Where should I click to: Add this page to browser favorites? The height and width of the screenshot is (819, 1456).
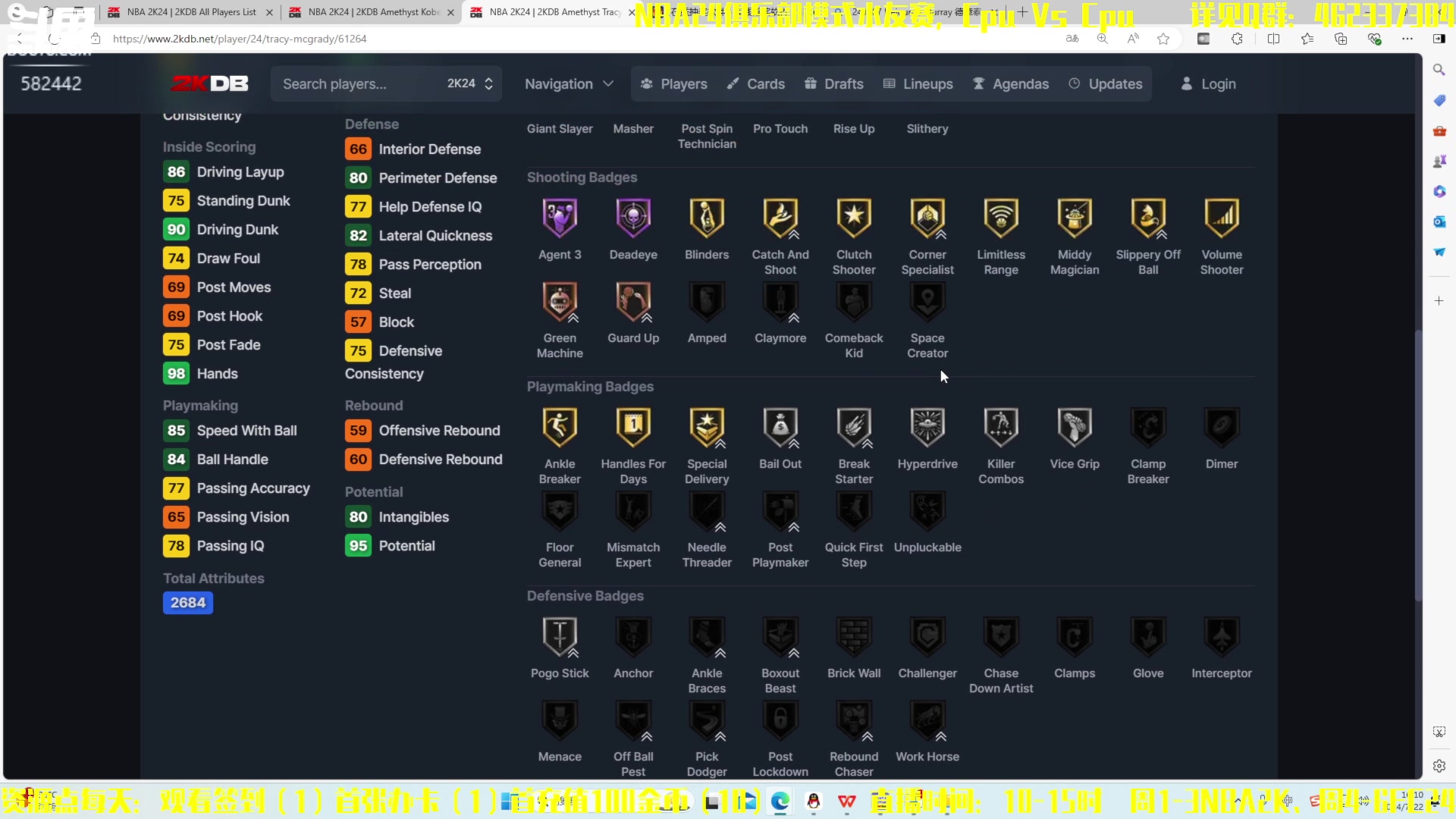pos(1163,39)
